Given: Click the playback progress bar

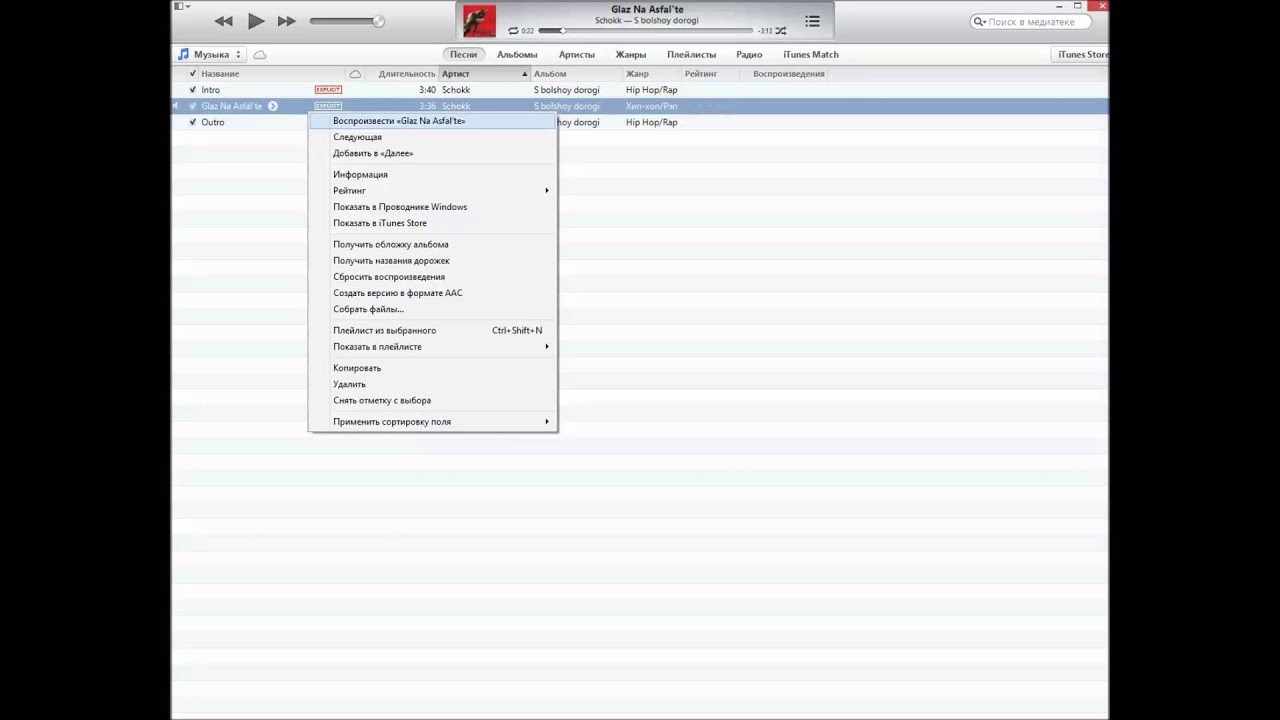Looking at the screenshot, I should [x=645, y=31].
